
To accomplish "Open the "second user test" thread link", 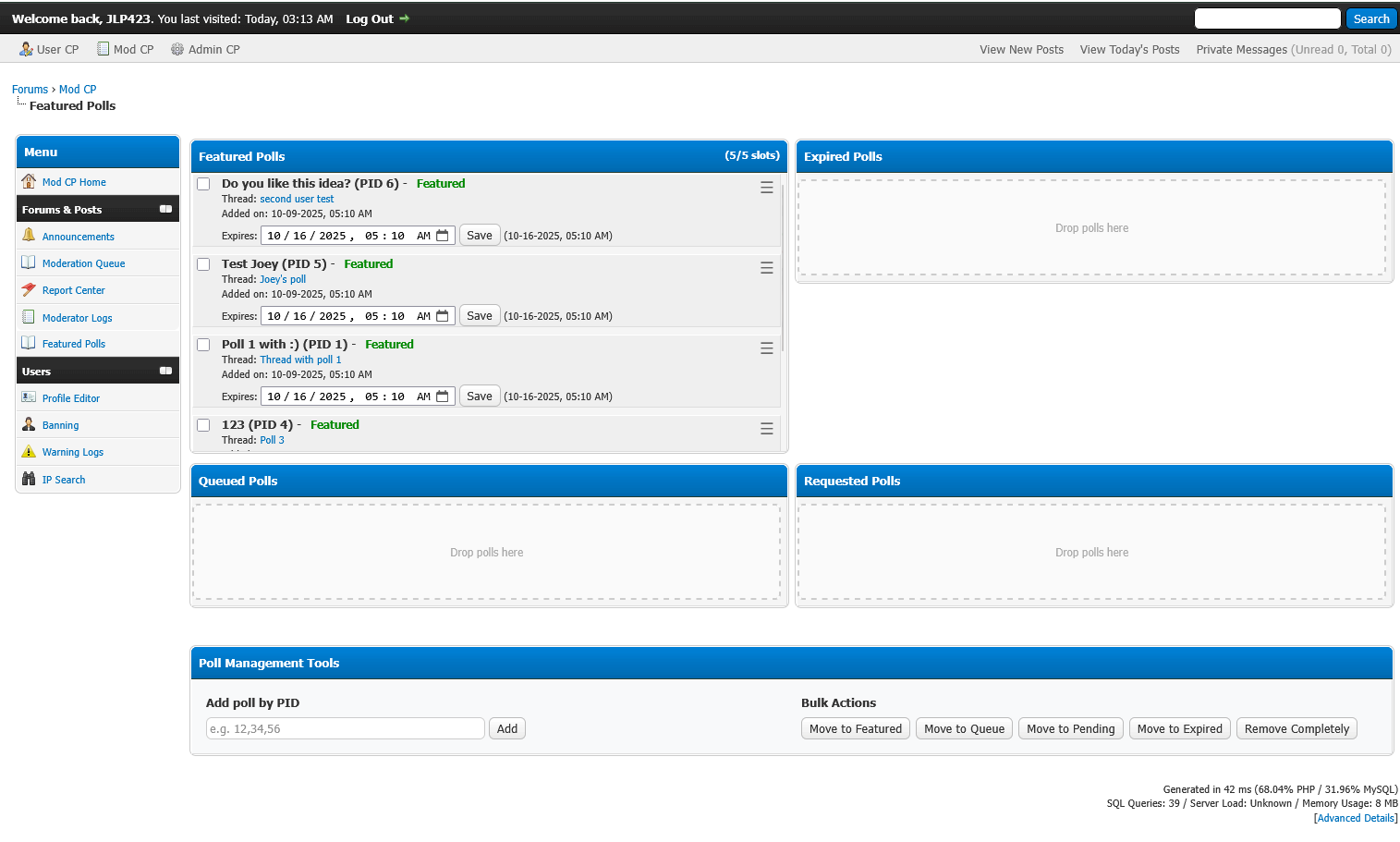I will [297, 199].
